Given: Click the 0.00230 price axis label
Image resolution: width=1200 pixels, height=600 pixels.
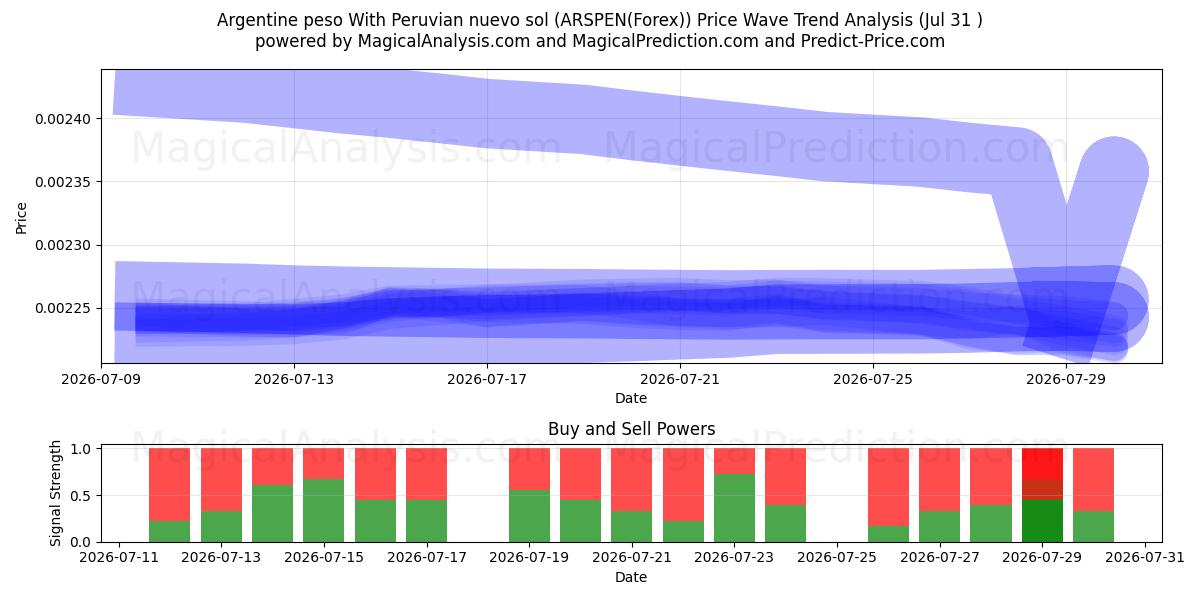Looking at the screenshot, I should (62, 245).
